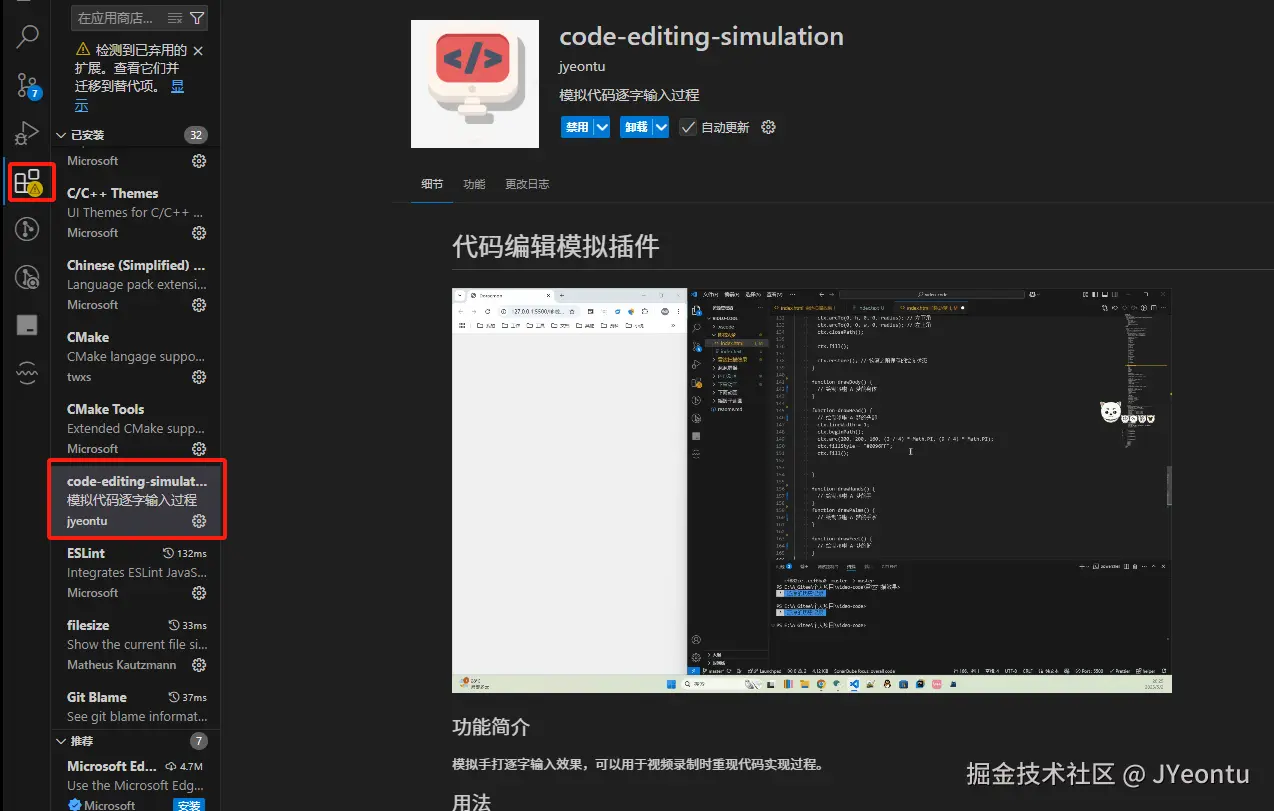Open the git branch search icon below Git Graph
This screenshot has height=811, width=1274.
[28, 277]
